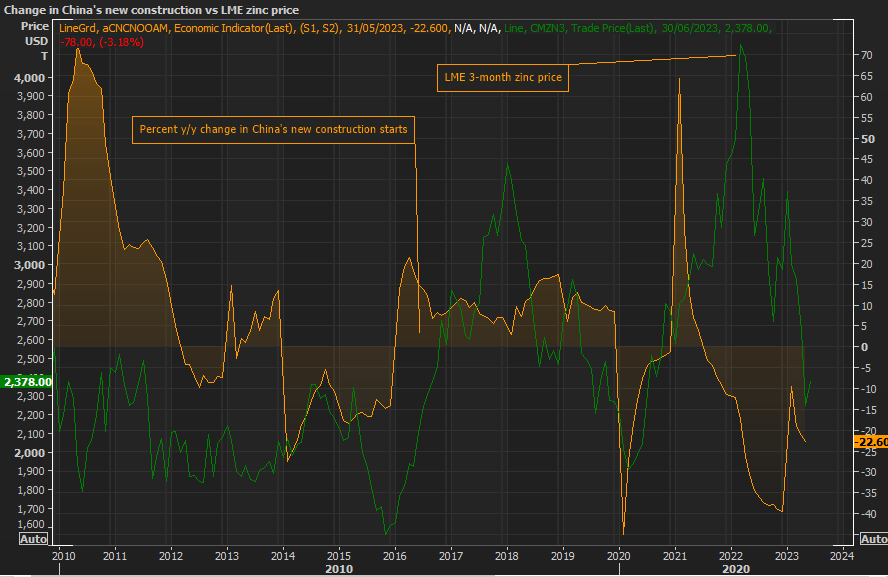Click the 3,000 level on price axis
This screenshot has width=888, height=577.
click(x=30, y=265)
